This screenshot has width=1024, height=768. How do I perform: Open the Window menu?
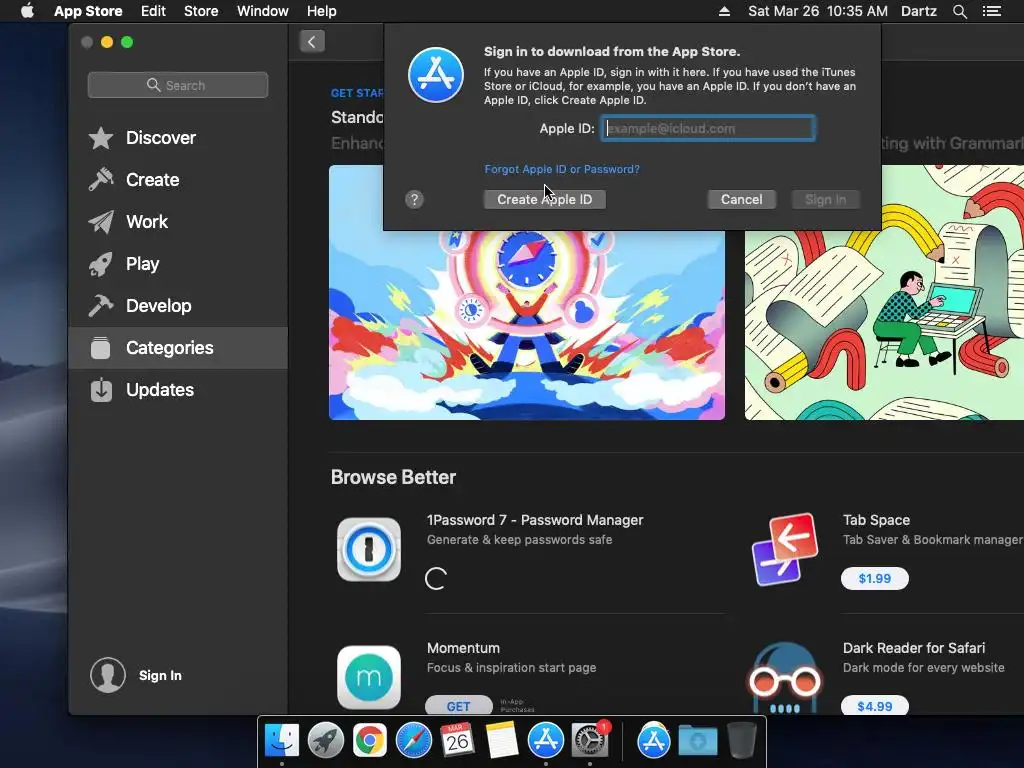pos(263,11)
